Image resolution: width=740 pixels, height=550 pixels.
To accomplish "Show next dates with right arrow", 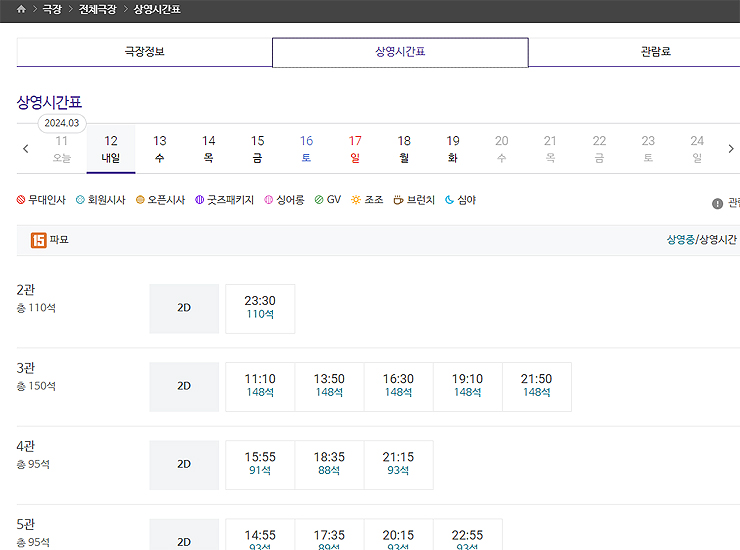I will click(x=731, y=149).
